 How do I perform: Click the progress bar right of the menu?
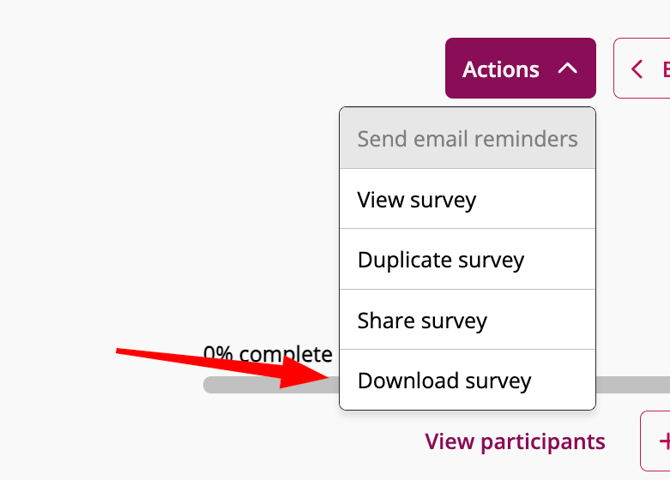click(632, 385)
